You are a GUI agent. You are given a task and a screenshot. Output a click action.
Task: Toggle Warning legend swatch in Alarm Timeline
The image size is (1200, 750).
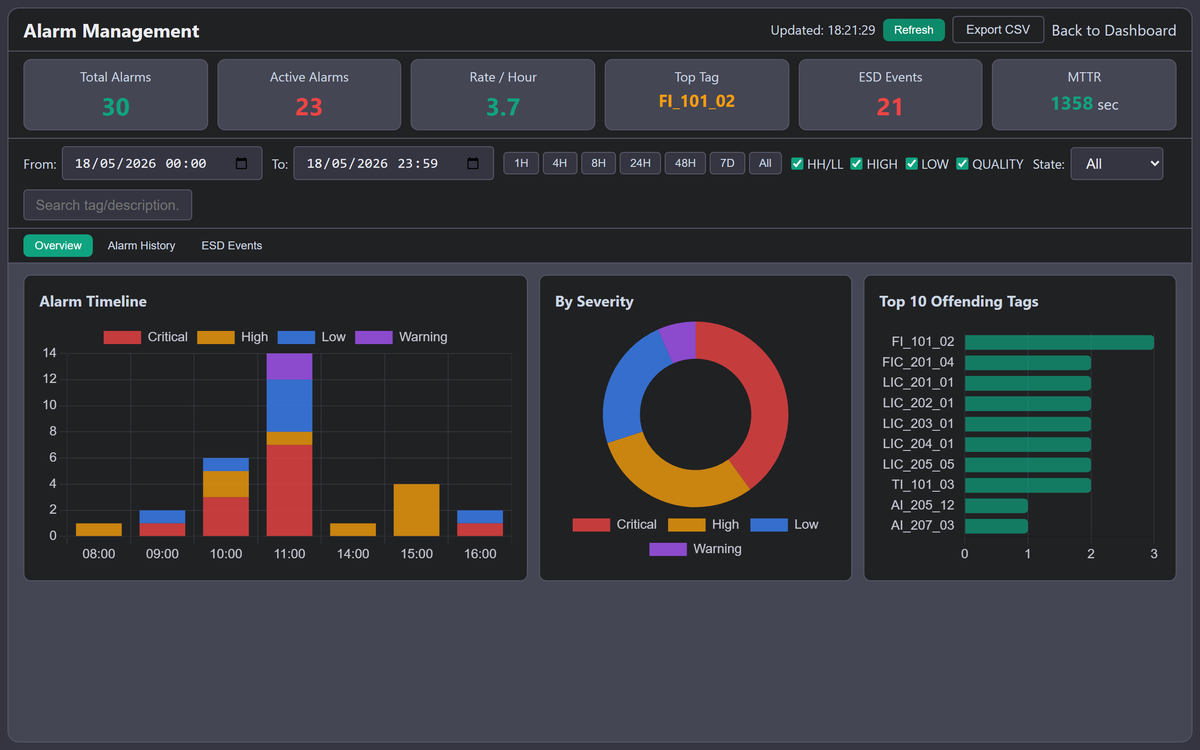pyautogui.click(x=374, y=337)
